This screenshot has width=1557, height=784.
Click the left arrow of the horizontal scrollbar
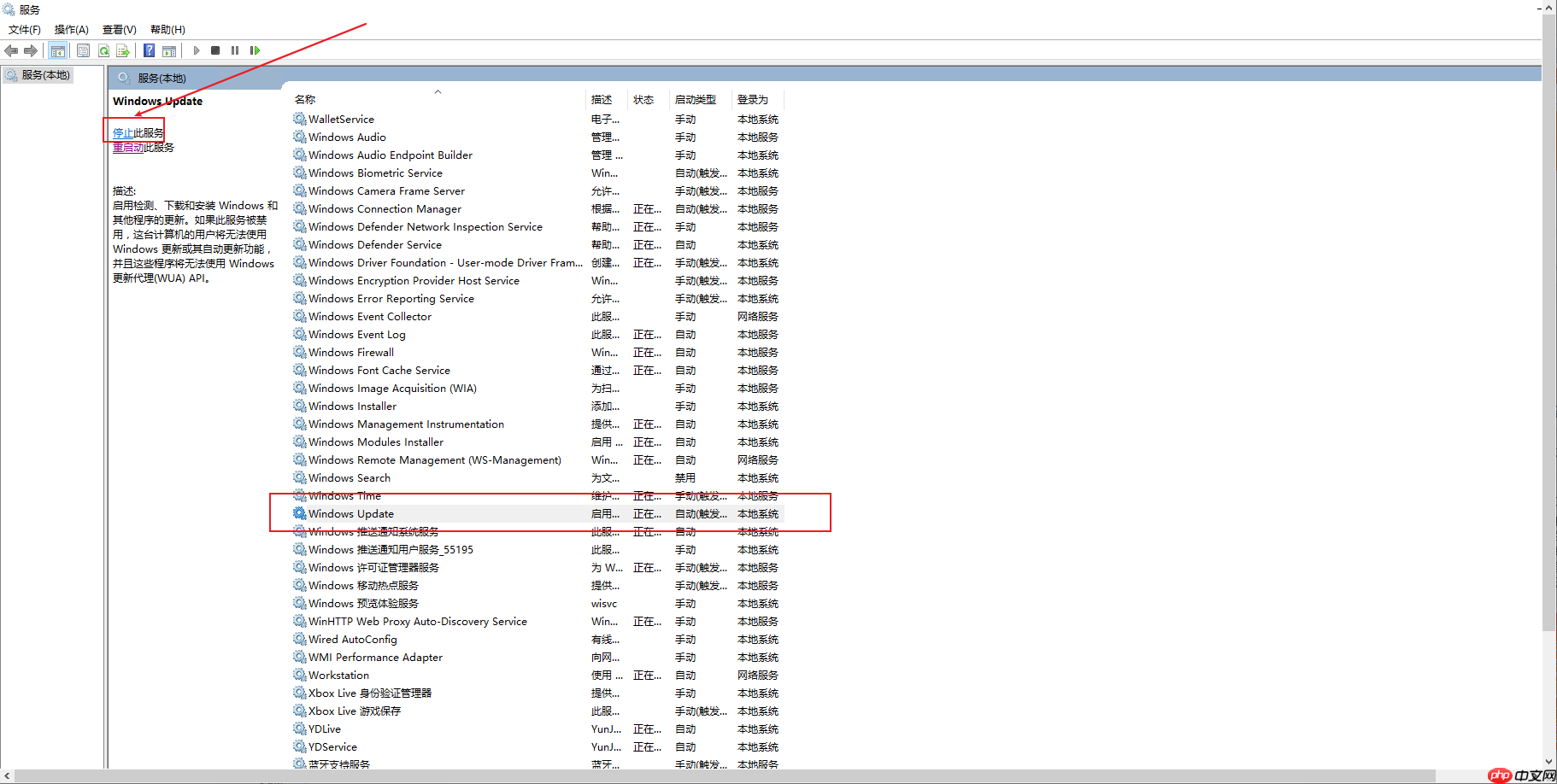8,776
